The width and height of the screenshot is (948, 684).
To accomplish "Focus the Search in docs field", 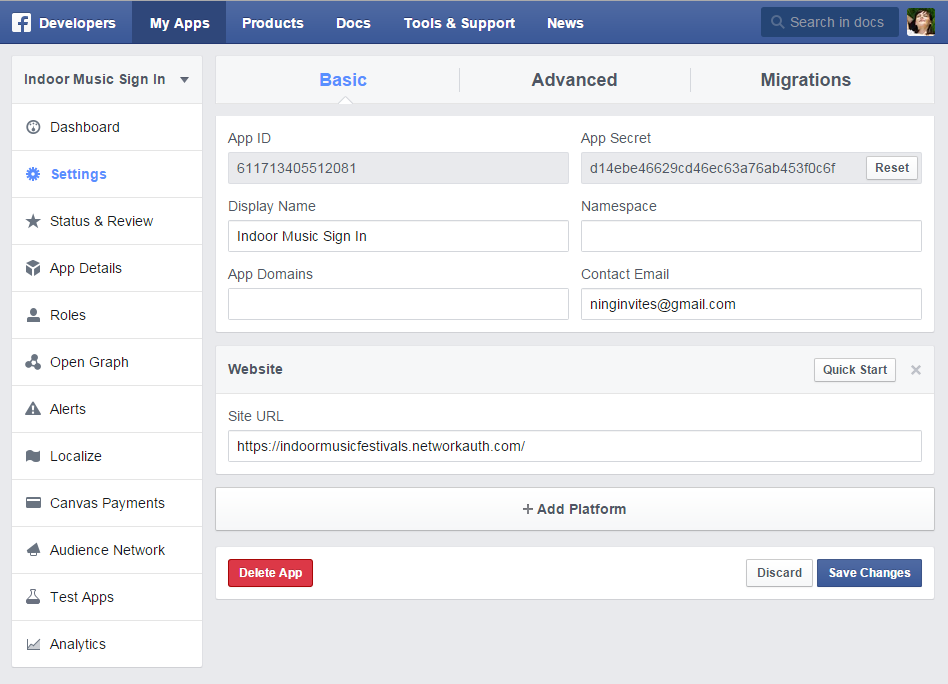I will pyautogui.click(x=830, y=22).
